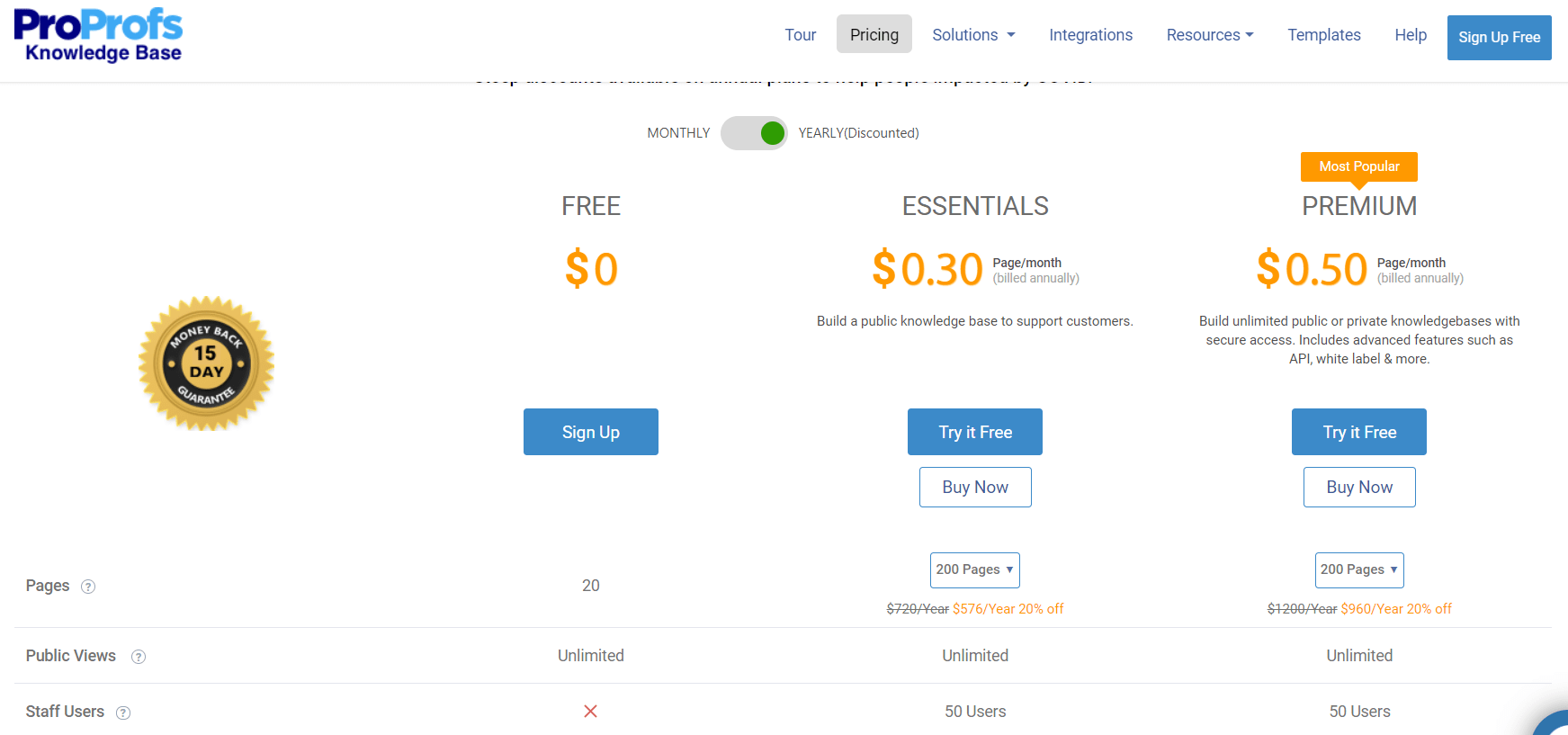1568x735 pixels.
Task: Expand the Resources menu
Action: click(1210, 34)
